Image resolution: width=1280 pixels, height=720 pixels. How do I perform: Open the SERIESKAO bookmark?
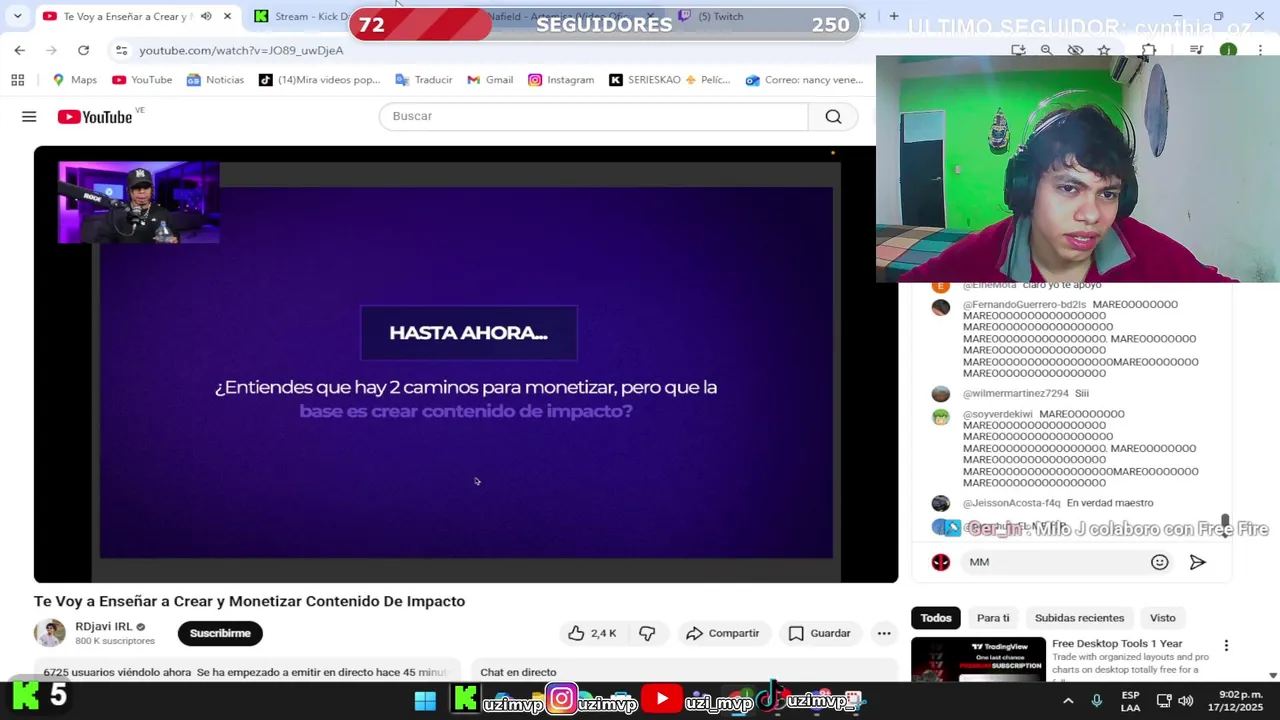(670, 80)
